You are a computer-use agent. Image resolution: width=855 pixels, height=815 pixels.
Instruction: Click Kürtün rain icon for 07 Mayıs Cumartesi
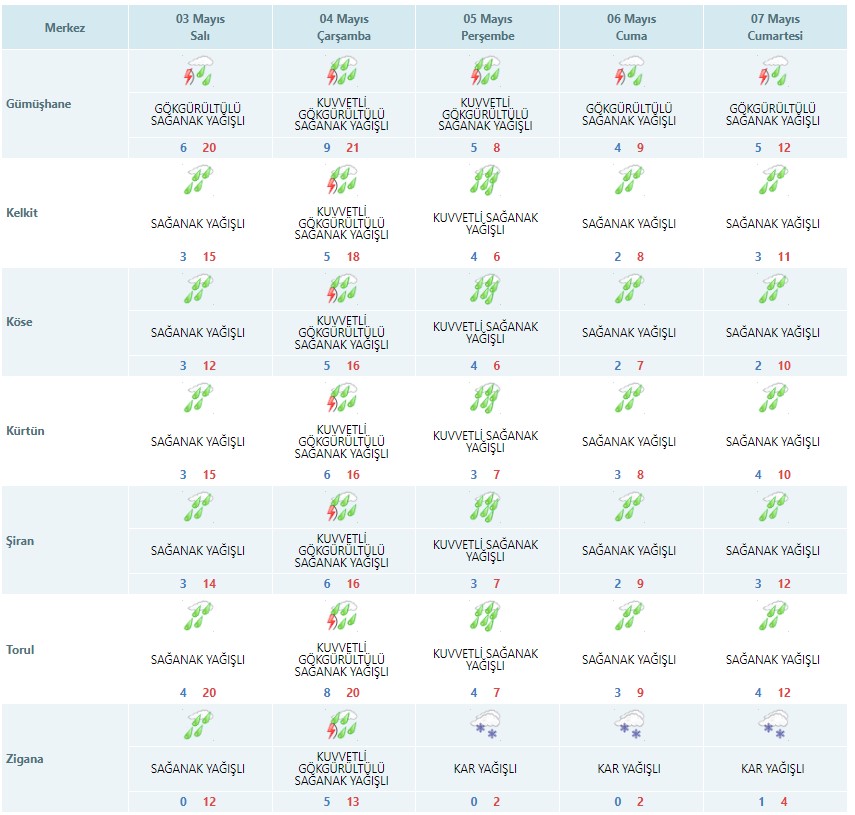point(773,399)
